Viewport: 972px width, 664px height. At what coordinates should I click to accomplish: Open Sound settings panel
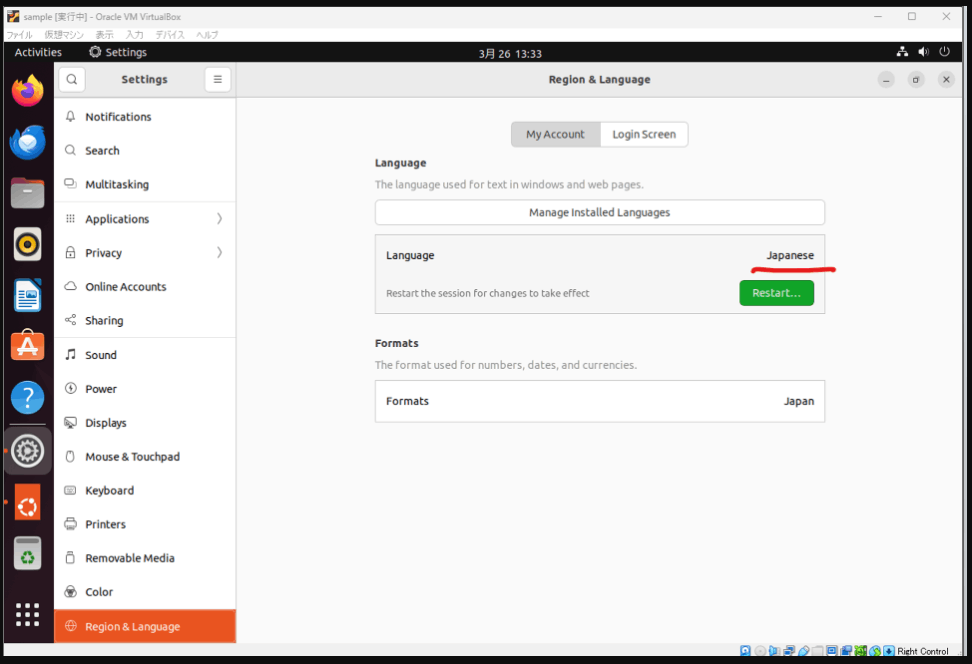coord(145,355)
